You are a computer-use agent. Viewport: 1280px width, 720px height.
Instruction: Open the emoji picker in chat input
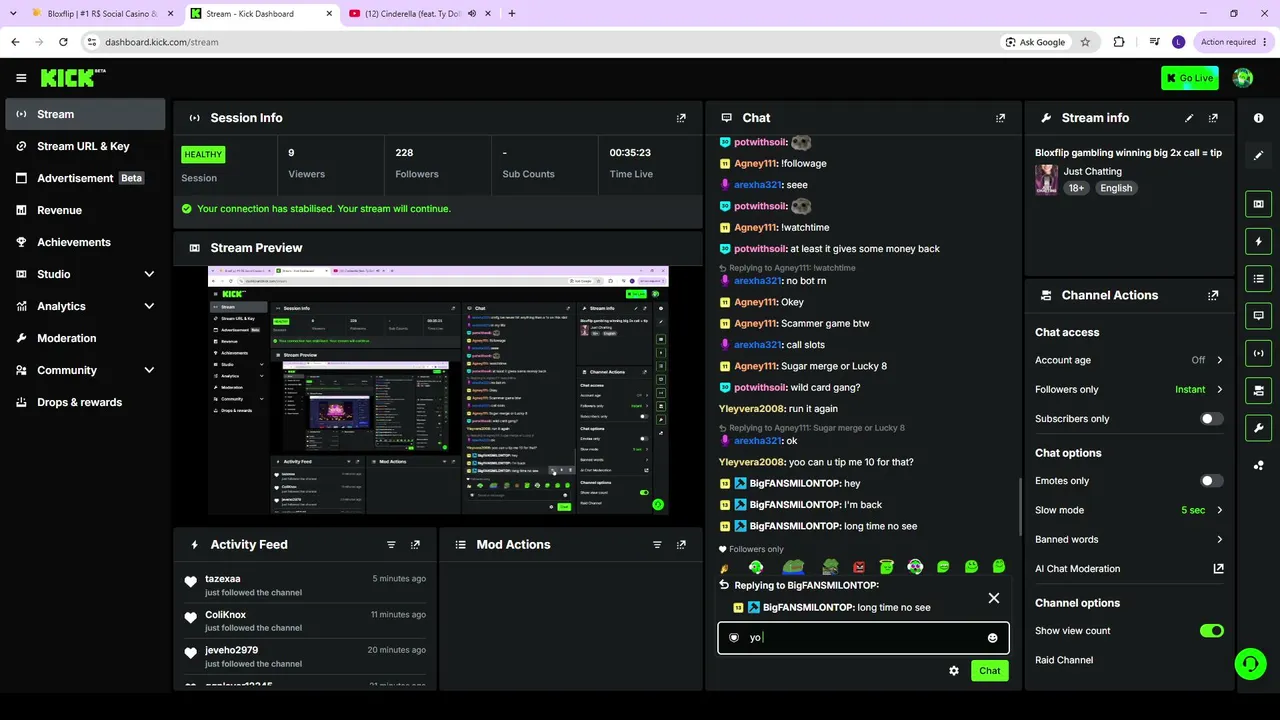[x=993, y=638]
